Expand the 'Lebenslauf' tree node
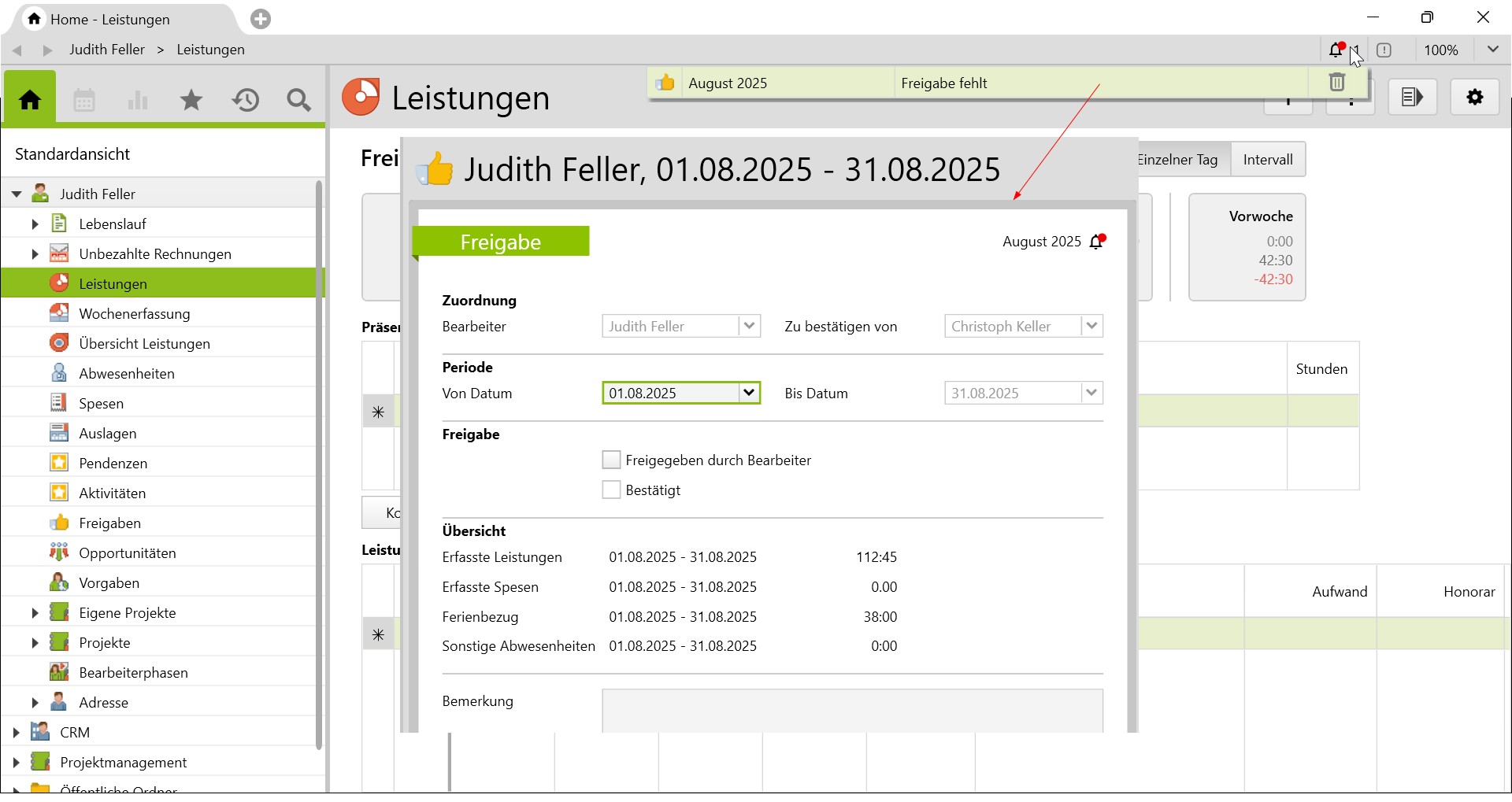This screenshot has width=1512, height=802. [35, 224]
